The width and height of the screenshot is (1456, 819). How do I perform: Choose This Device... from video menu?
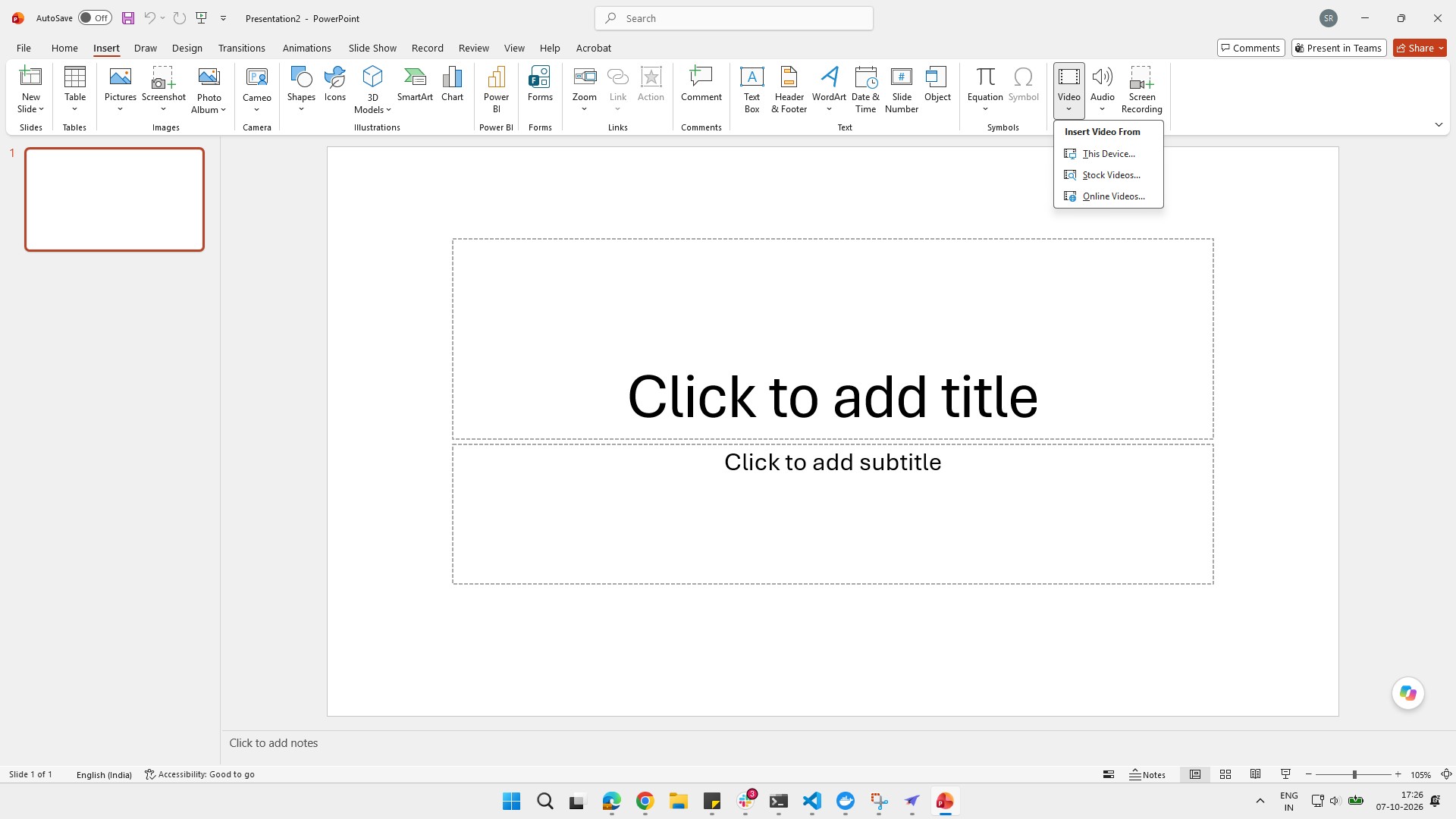[1108, 154]
